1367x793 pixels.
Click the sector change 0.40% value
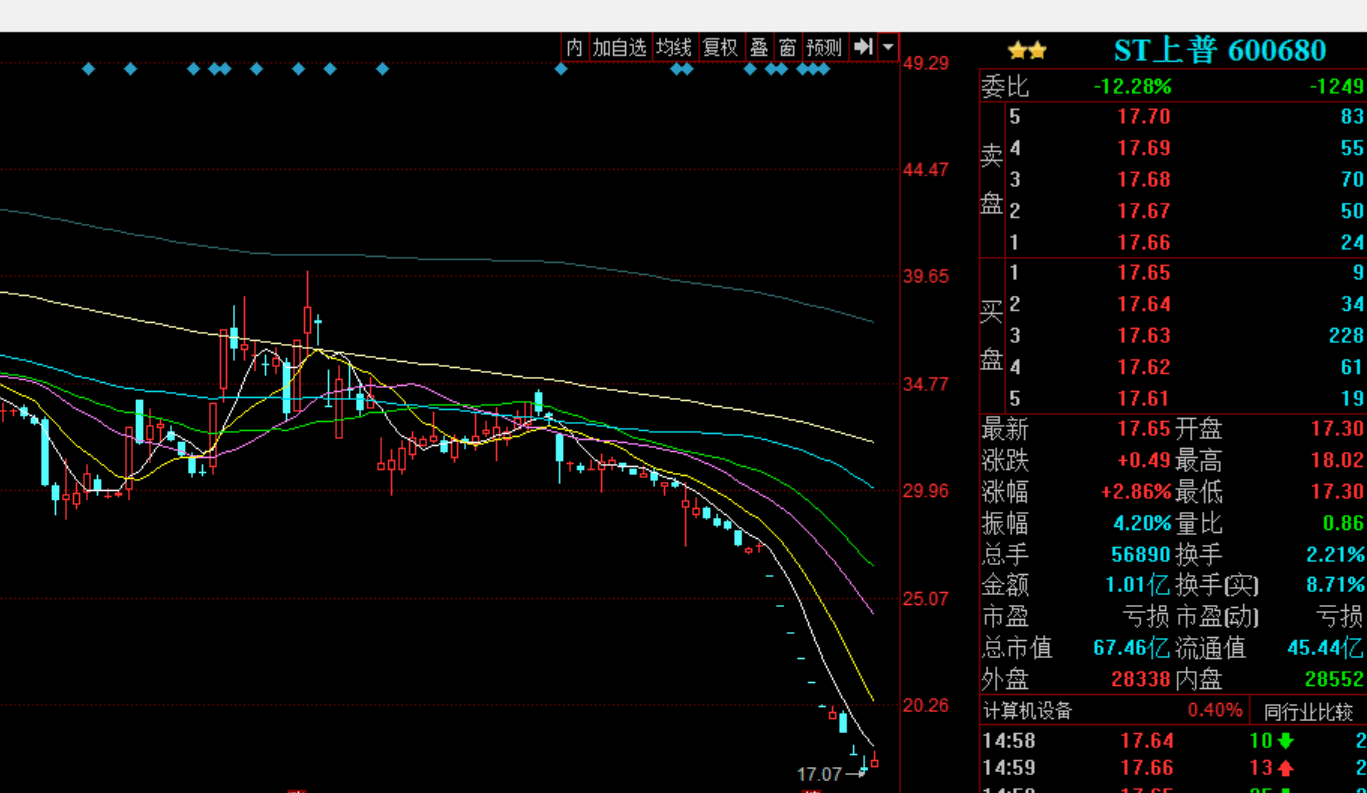[x=1215, y=711]
